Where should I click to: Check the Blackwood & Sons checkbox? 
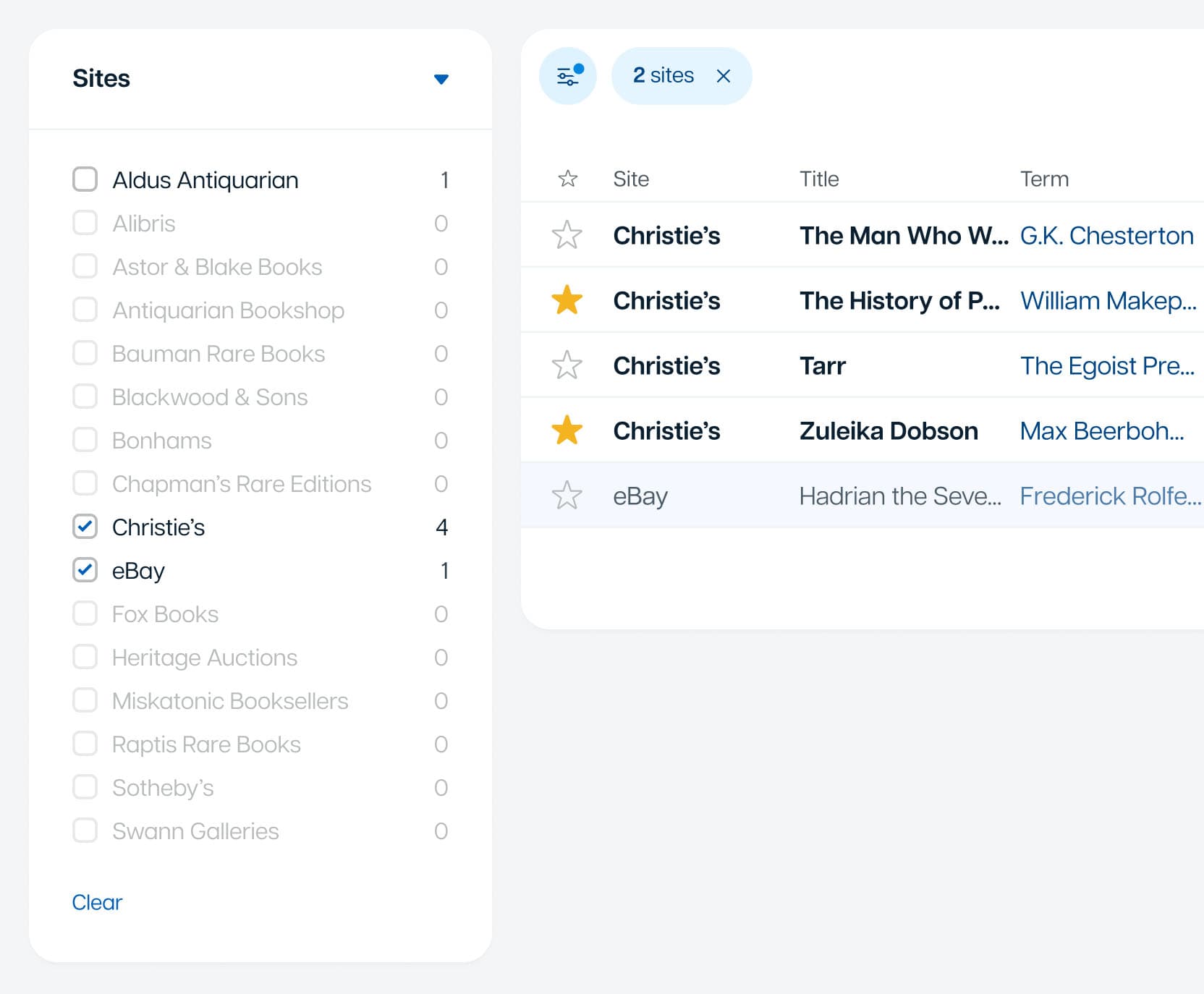[85, 396]
